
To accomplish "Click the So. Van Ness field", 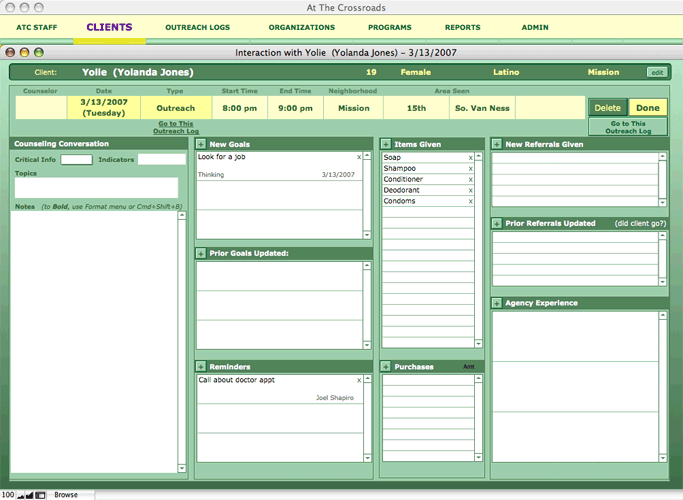I will coord(482,108).
